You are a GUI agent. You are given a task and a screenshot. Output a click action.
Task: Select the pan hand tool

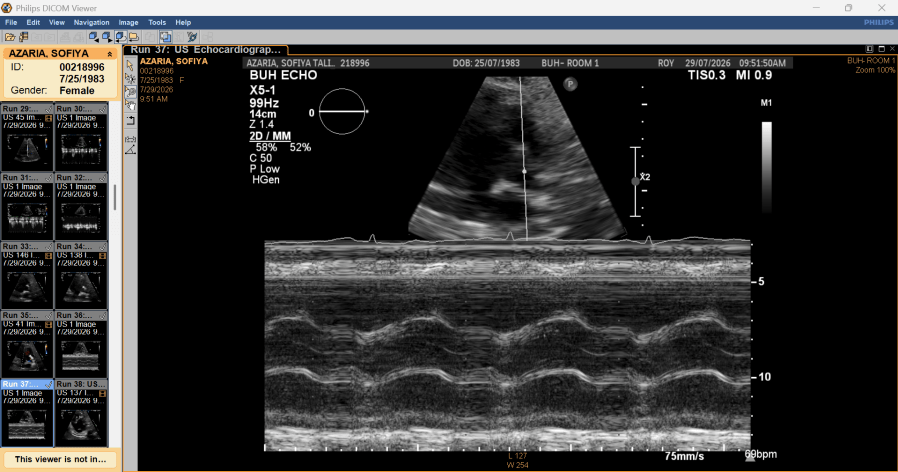(131, 105)
